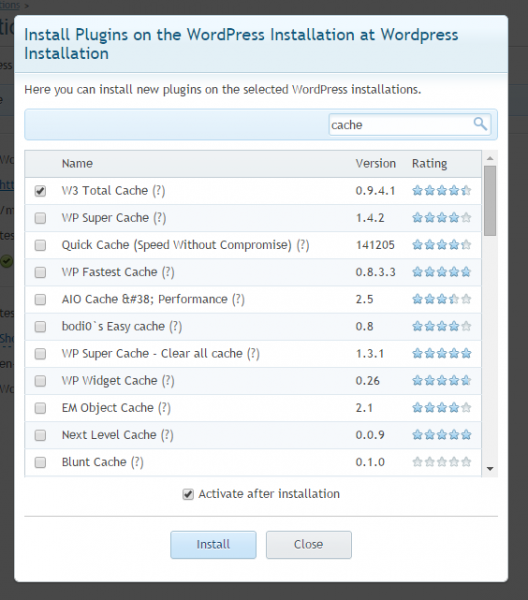Select WP Super Cache - Clear all cache checkbox
The width and height of the screenshot is (528, 600).
click(x=40, y=354)
